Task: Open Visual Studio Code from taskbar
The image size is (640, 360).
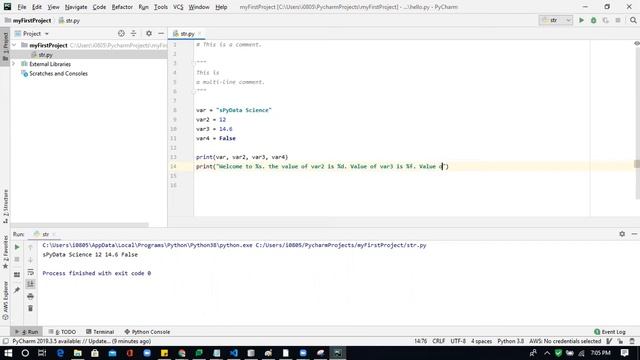Action: 234,353
